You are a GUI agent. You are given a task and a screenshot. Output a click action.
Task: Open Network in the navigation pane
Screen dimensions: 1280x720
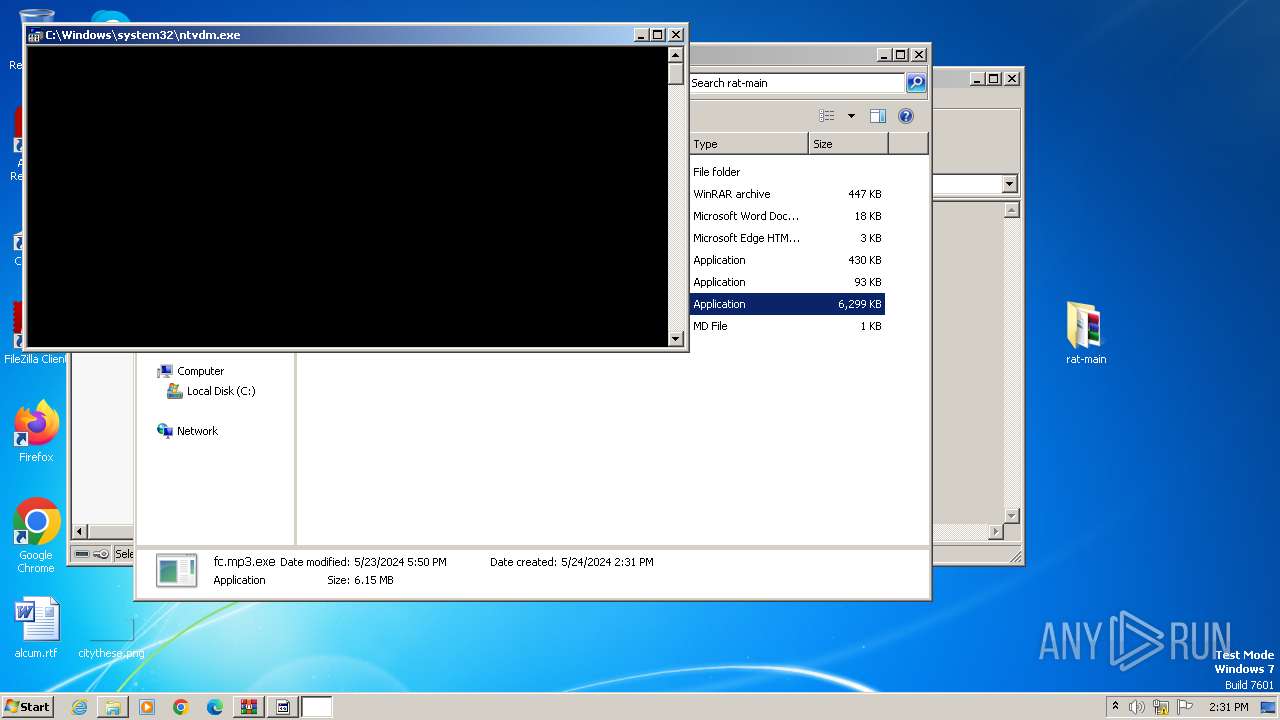[x=197, y=431]
